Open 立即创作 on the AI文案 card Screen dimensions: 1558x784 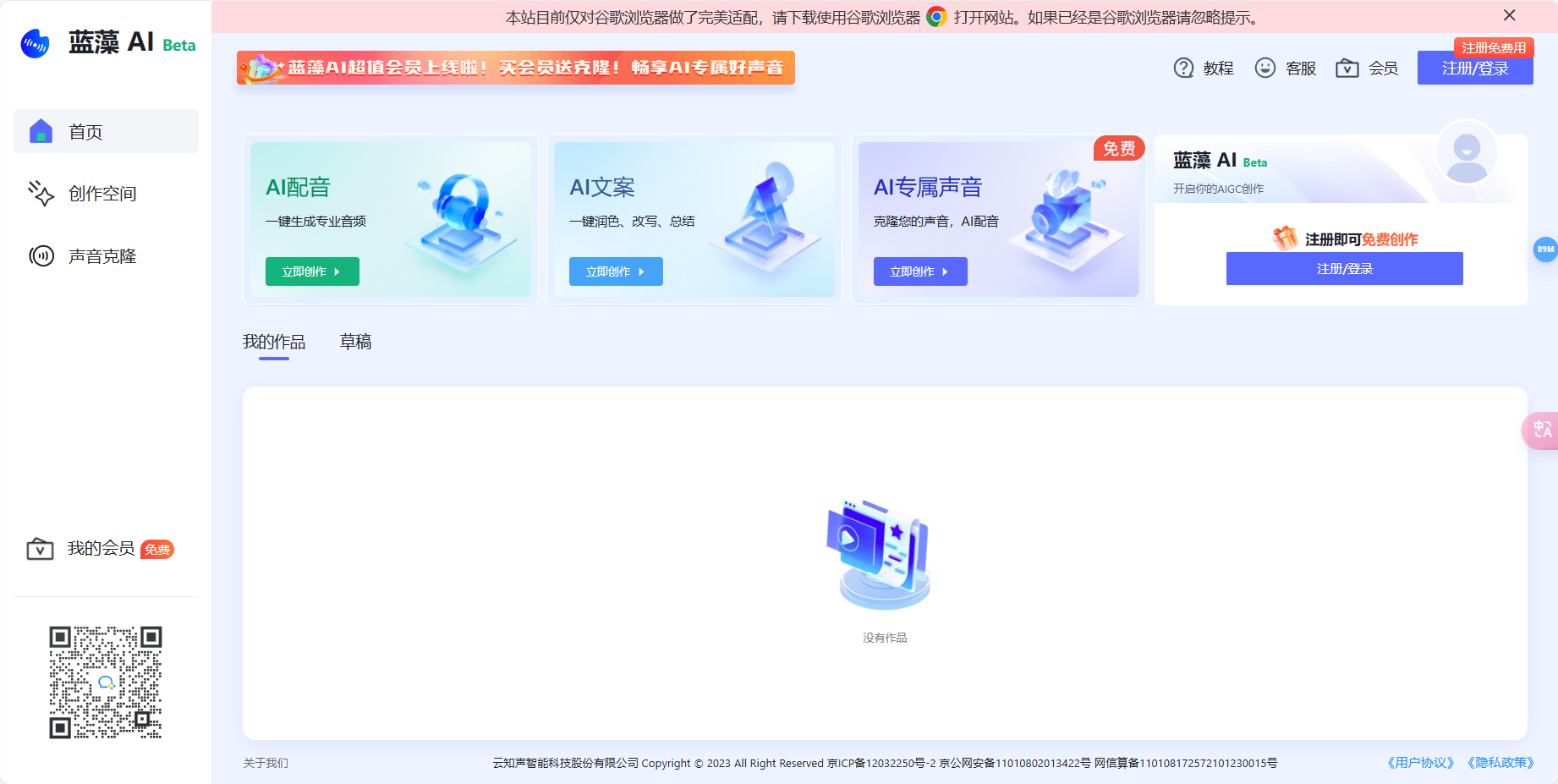coord(615,271)
